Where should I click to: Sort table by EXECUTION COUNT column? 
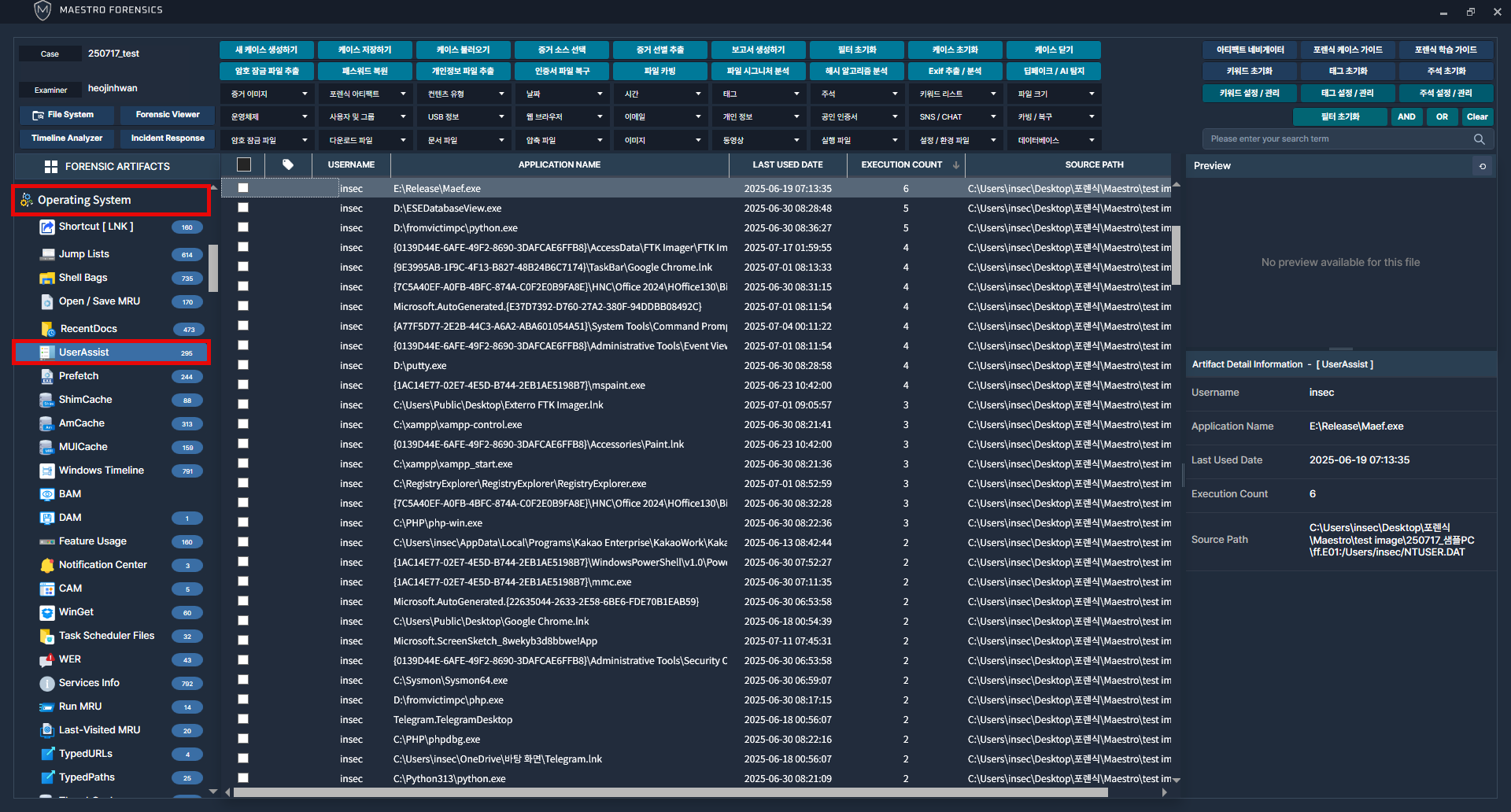(x=906, y=164)
